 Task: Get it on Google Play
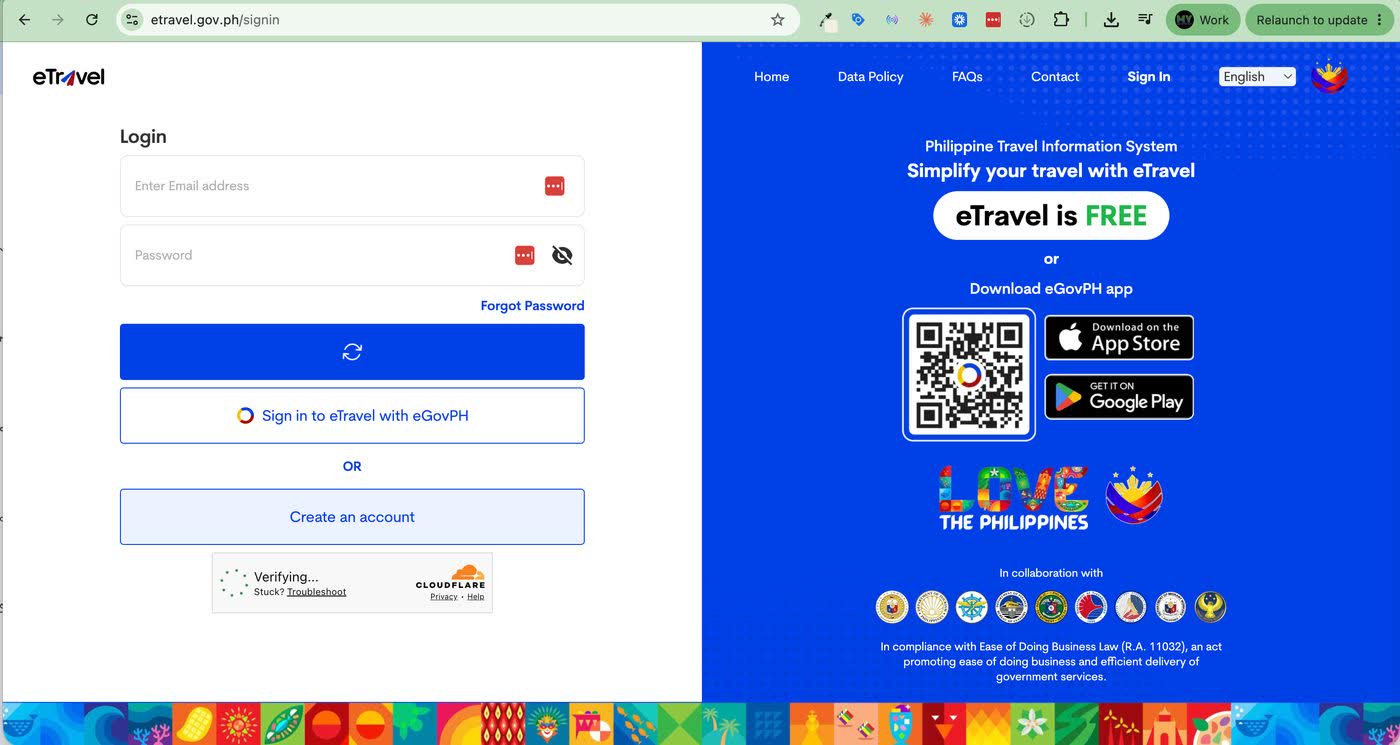pyautogui.click(x=1119, y=397)
